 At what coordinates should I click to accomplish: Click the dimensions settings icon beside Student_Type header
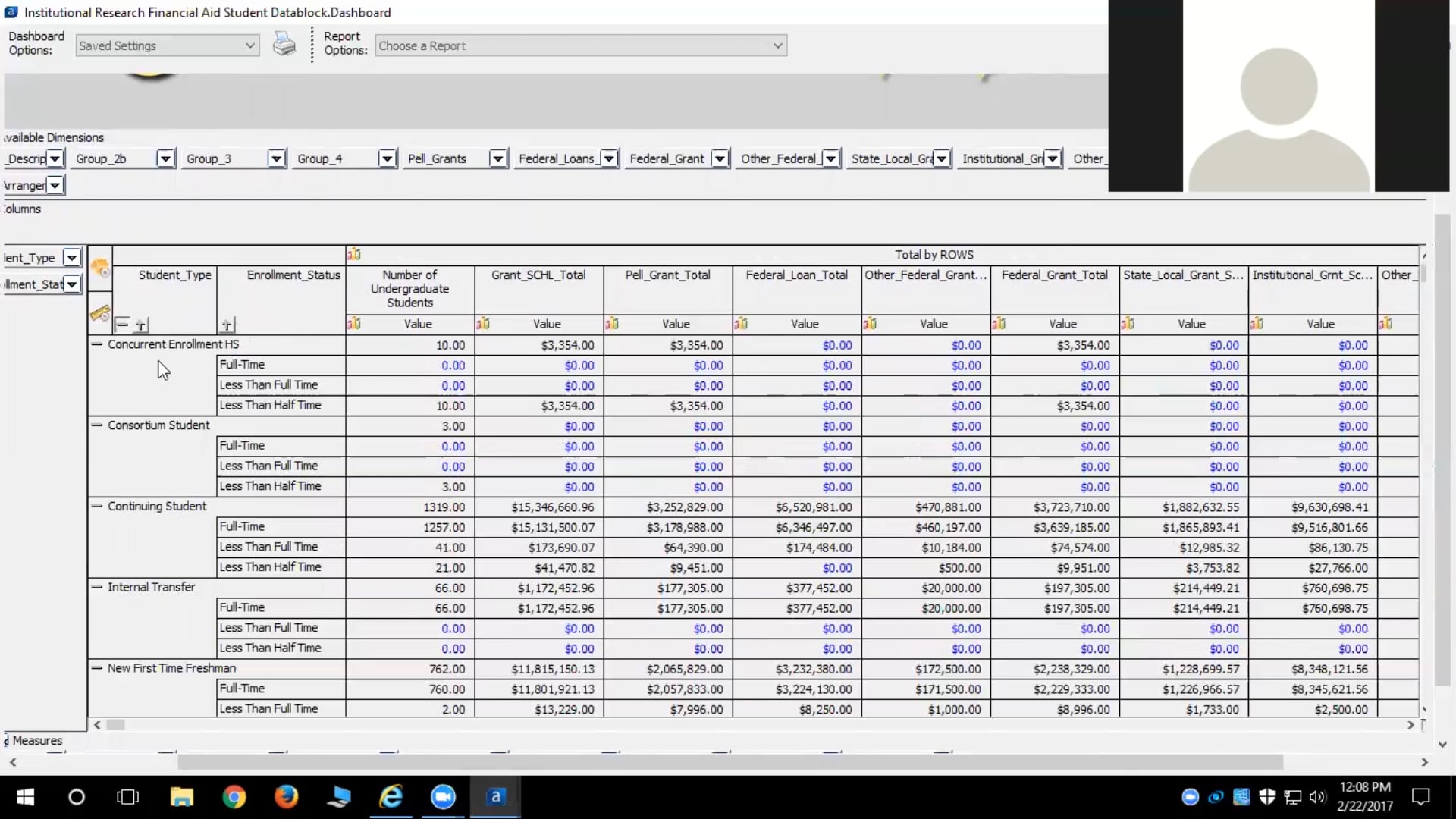click(100, 268)
